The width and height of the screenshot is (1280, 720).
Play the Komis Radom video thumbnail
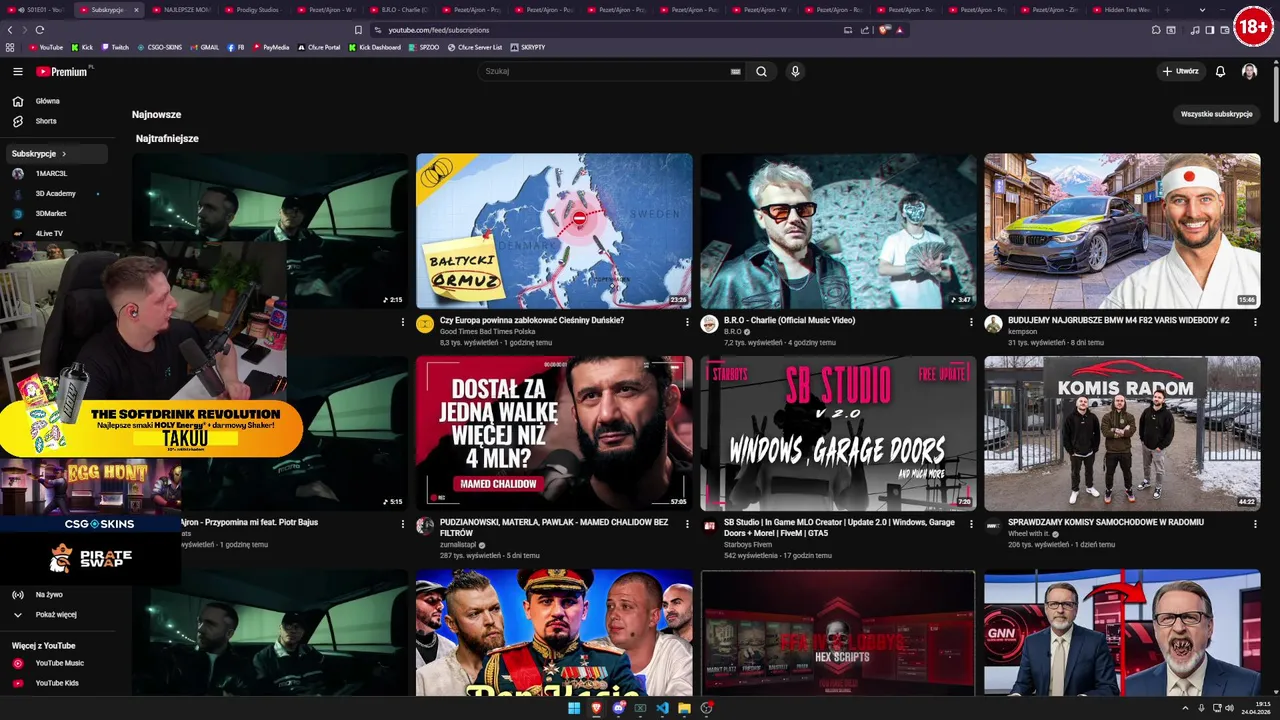(x=1122, y=433)
